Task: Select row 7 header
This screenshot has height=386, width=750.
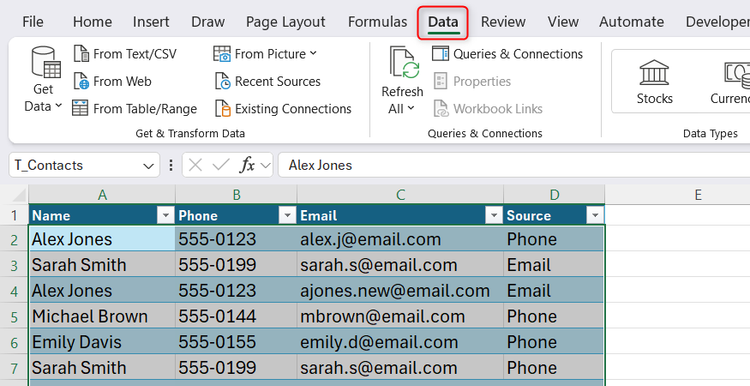Action: point(14,368)
